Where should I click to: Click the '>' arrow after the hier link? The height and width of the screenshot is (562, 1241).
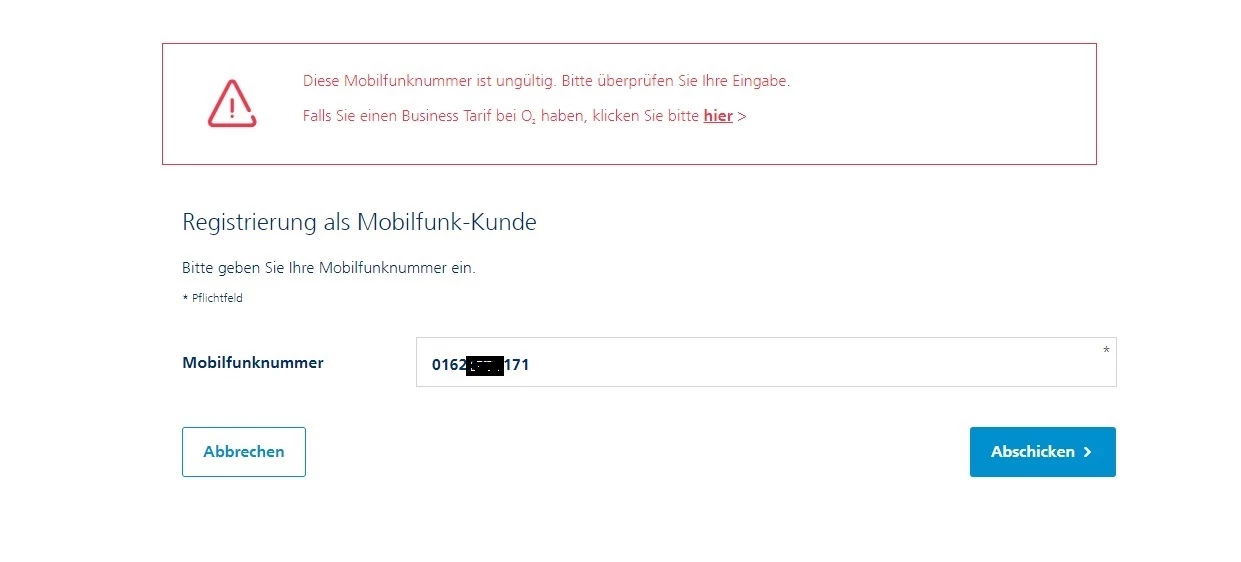(x=742, y=116)
